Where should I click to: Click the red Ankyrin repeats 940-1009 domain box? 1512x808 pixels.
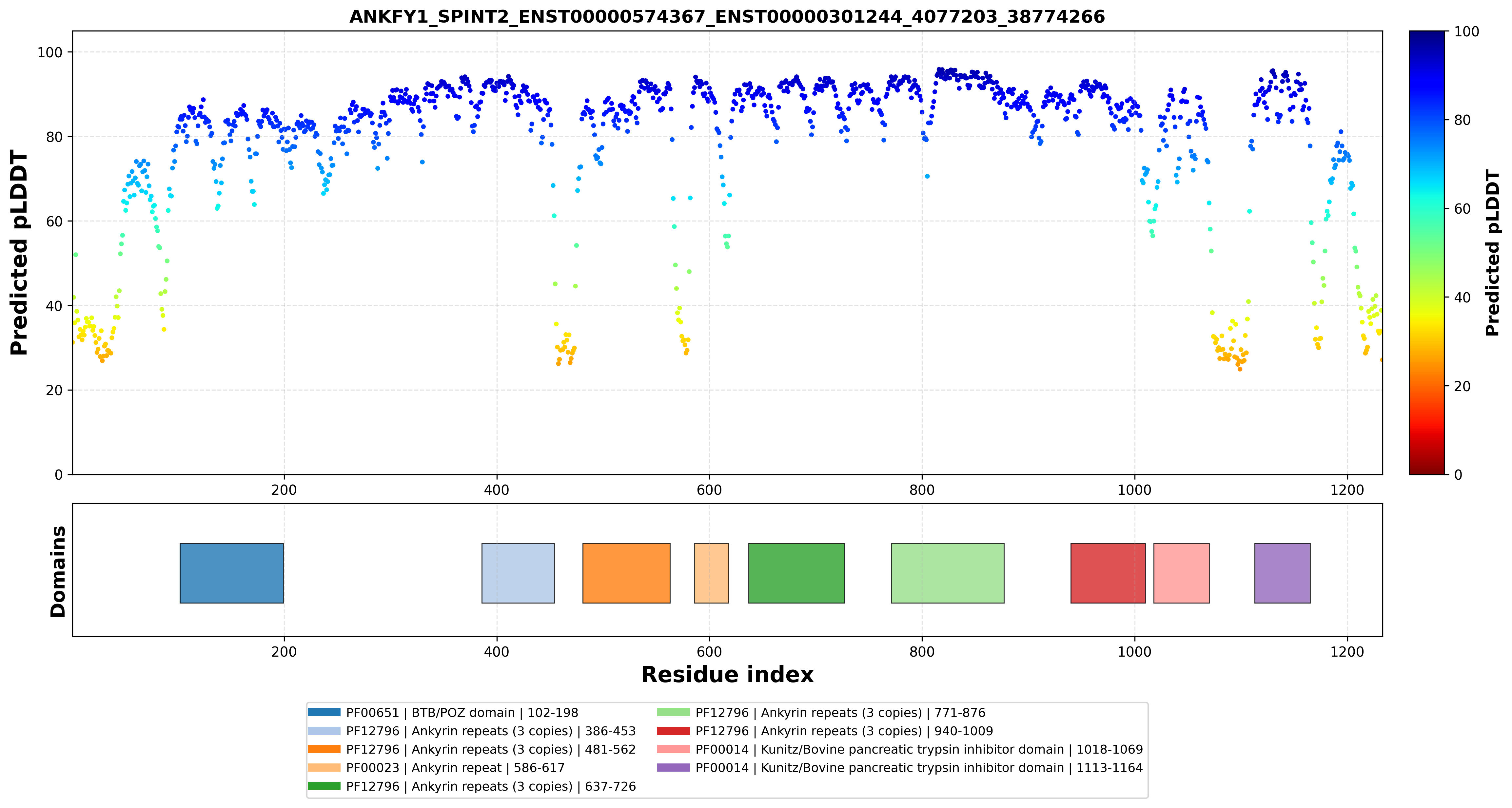click(1108, 573)
